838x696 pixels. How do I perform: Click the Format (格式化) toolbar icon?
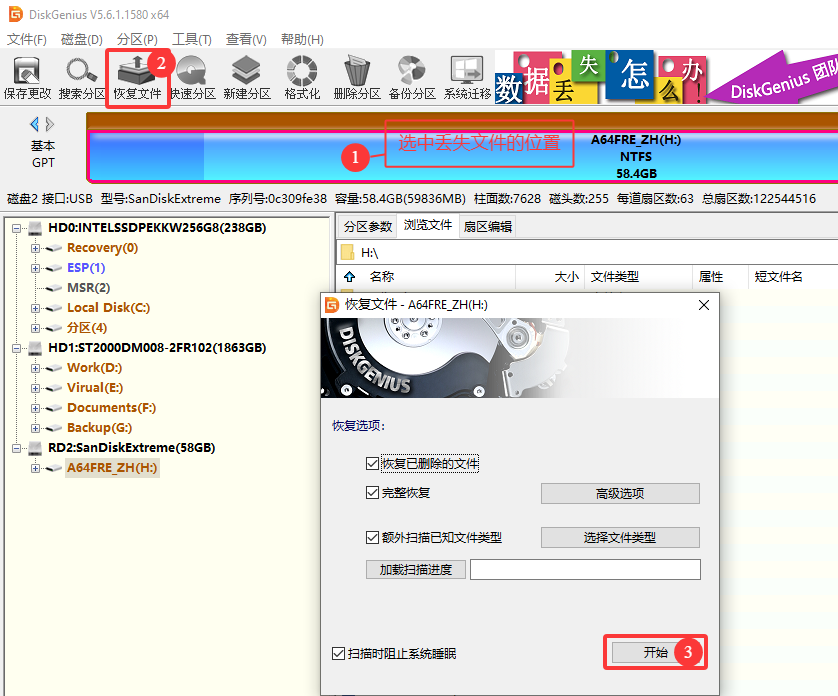point(302,78)
